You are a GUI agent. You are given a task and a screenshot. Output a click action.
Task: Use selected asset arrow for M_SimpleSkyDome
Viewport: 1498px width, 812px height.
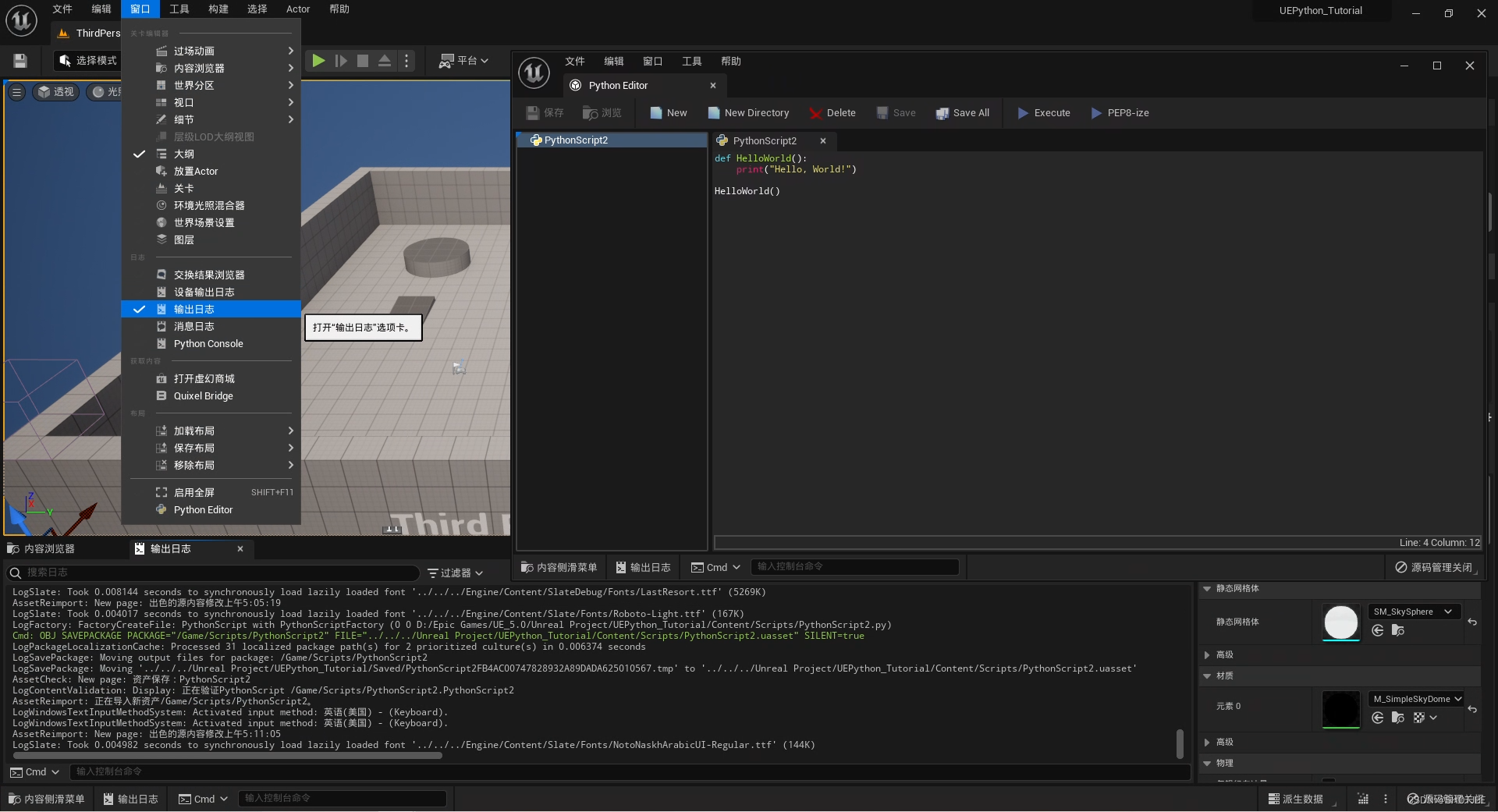tap(1378, 718)
